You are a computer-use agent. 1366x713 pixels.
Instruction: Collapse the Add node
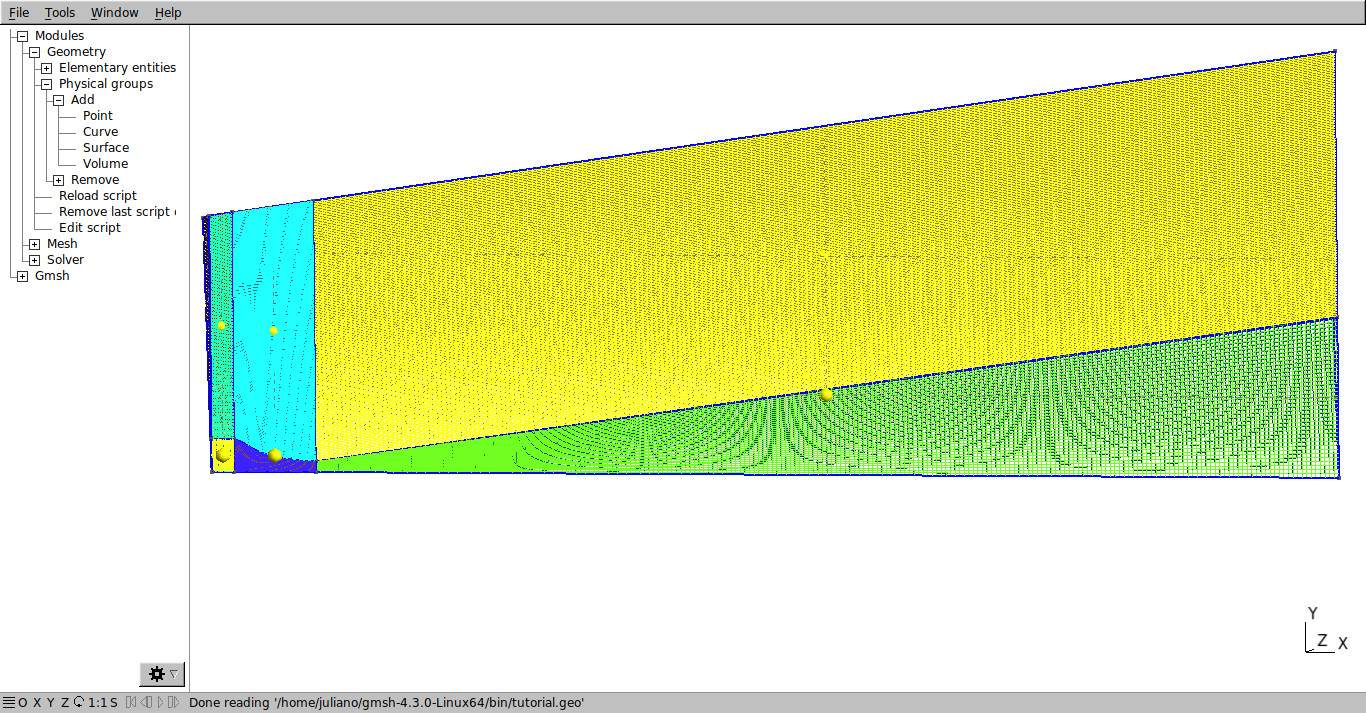click(58, 100)
